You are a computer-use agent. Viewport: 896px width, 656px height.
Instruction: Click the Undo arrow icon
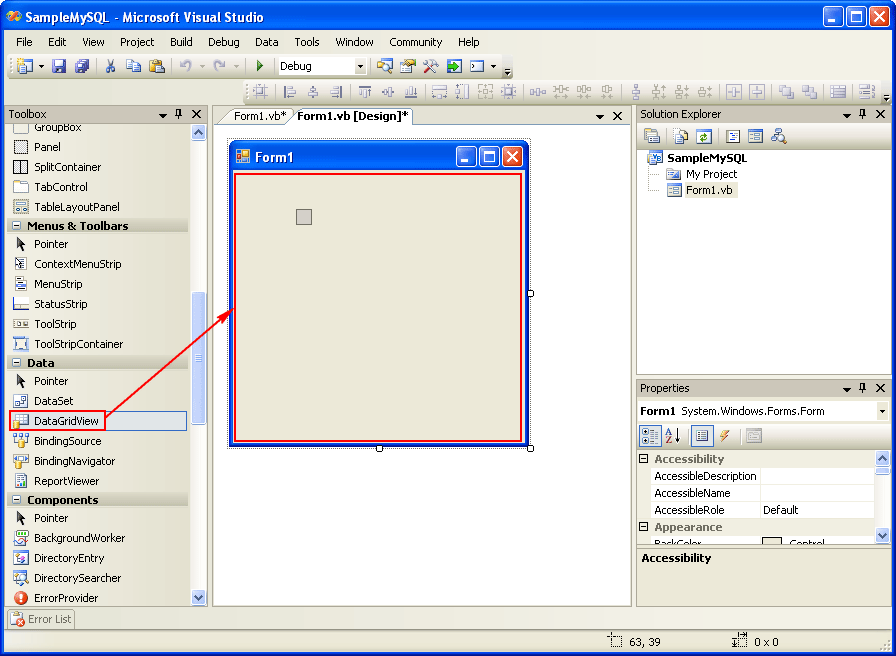tap(185, 66)
